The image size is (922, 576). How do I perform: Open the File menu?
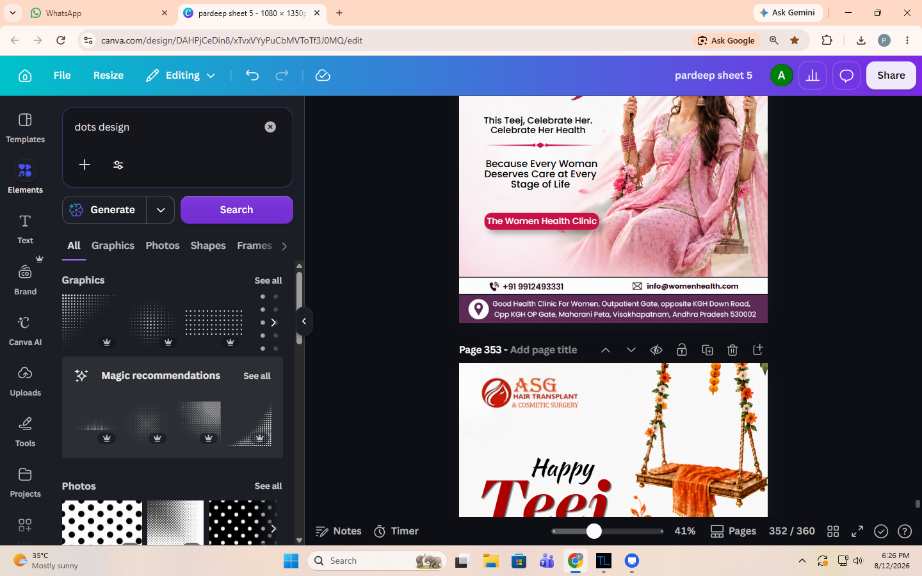point(62,75)
